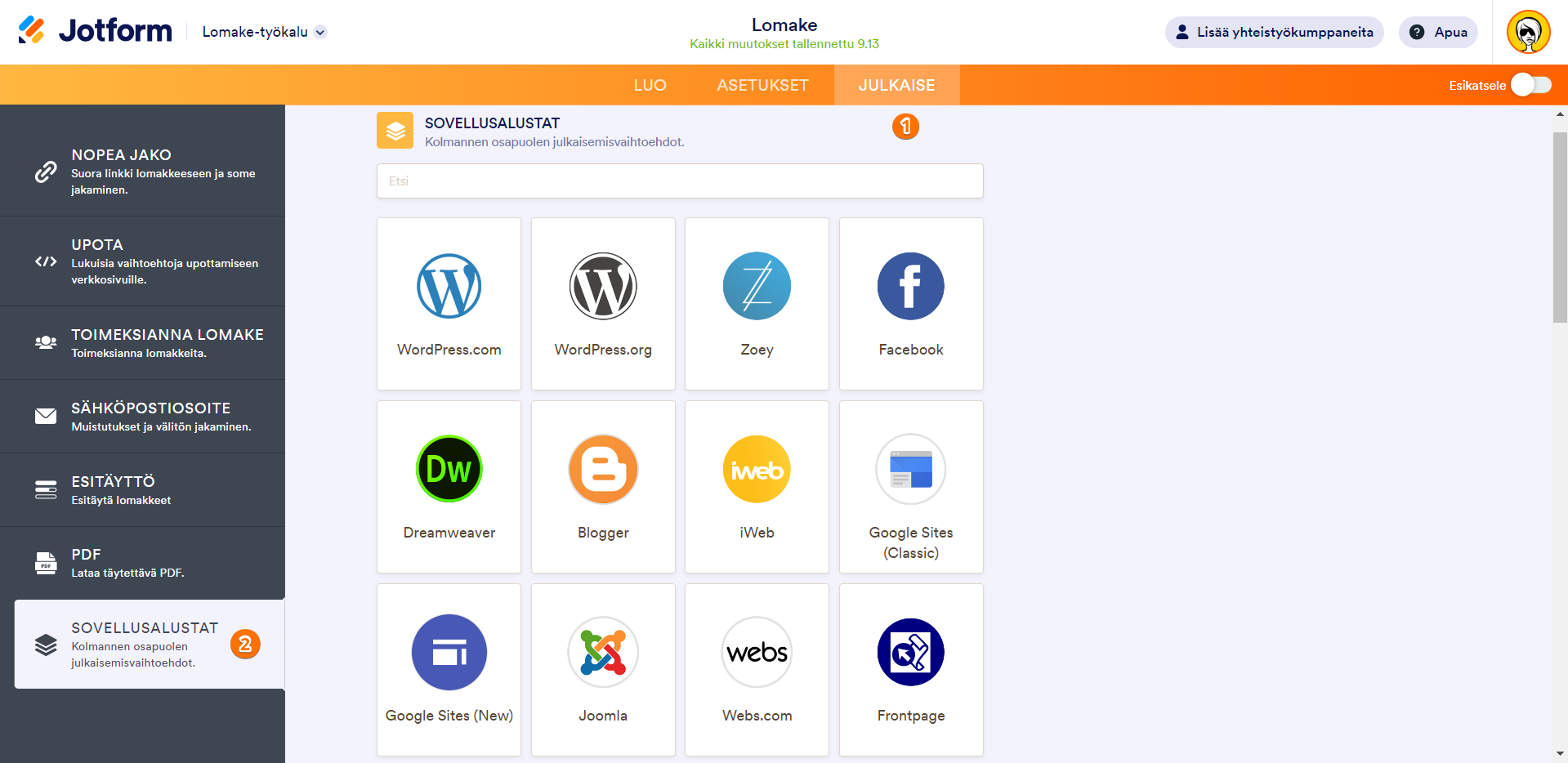The image size is (1568, 763).
Task: Choose the WordPress.org platform icon
Action: [x=603, y=286]
